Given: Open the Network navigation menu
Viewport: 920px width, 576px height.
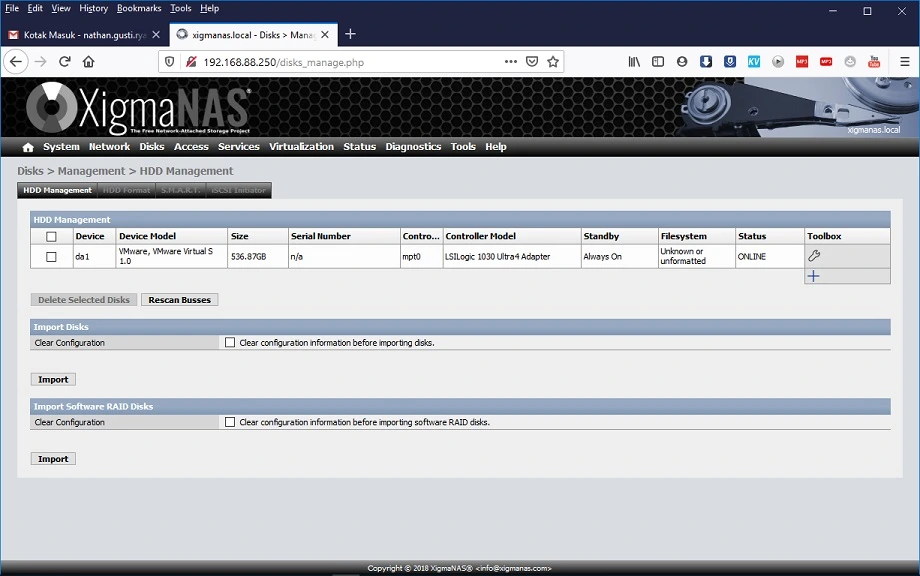Looking at the screenshot, I should tap(109, 147).
